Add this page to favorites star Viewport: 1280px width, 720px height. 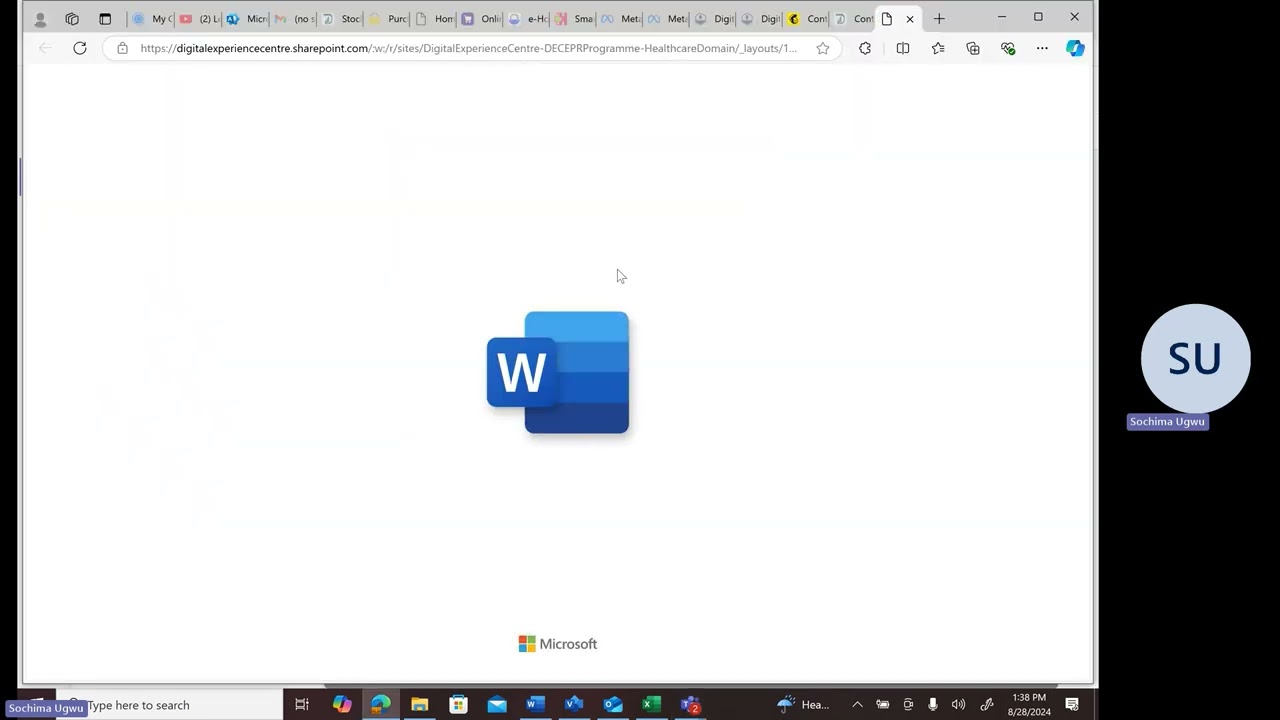click(x=823, y=48)
